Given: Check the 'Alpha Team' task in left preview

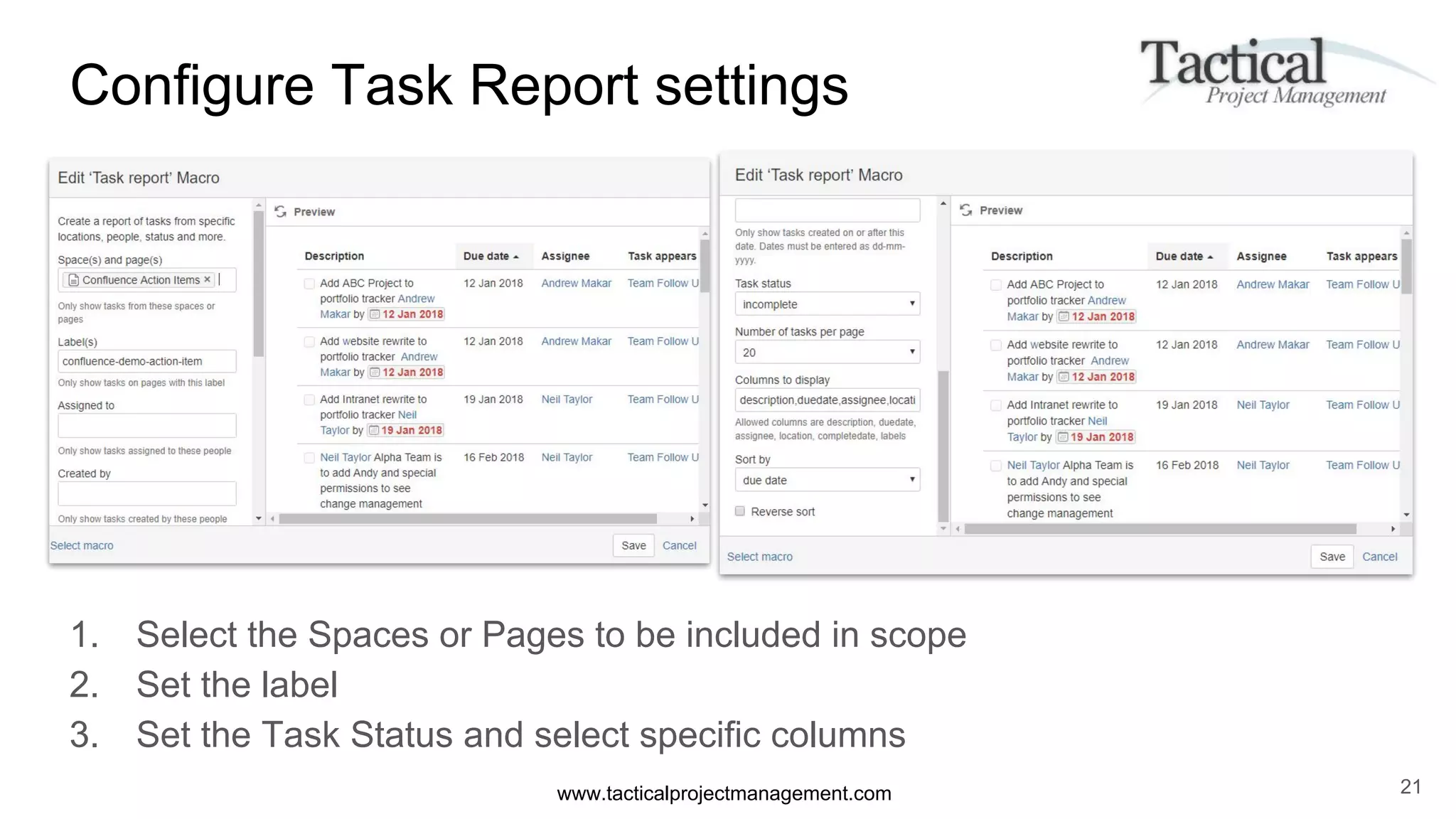Looking at the screenshot, I should click(309, 458).
